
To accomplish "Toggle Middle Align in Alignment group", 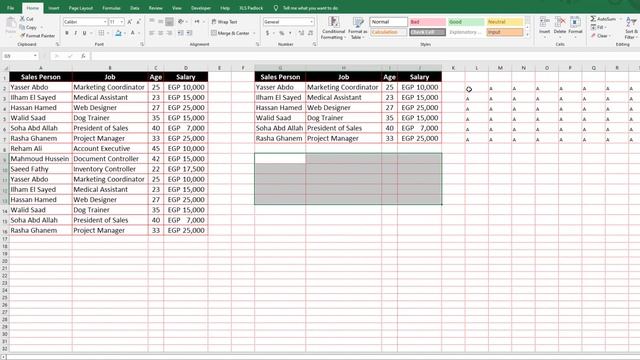I will (x=160, y=21).
